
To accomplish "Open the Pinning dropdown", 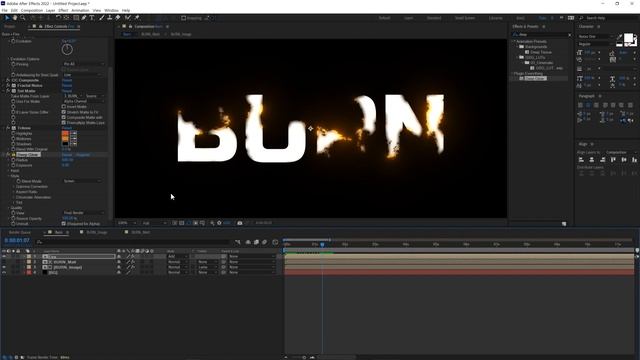I will [83, 64].
